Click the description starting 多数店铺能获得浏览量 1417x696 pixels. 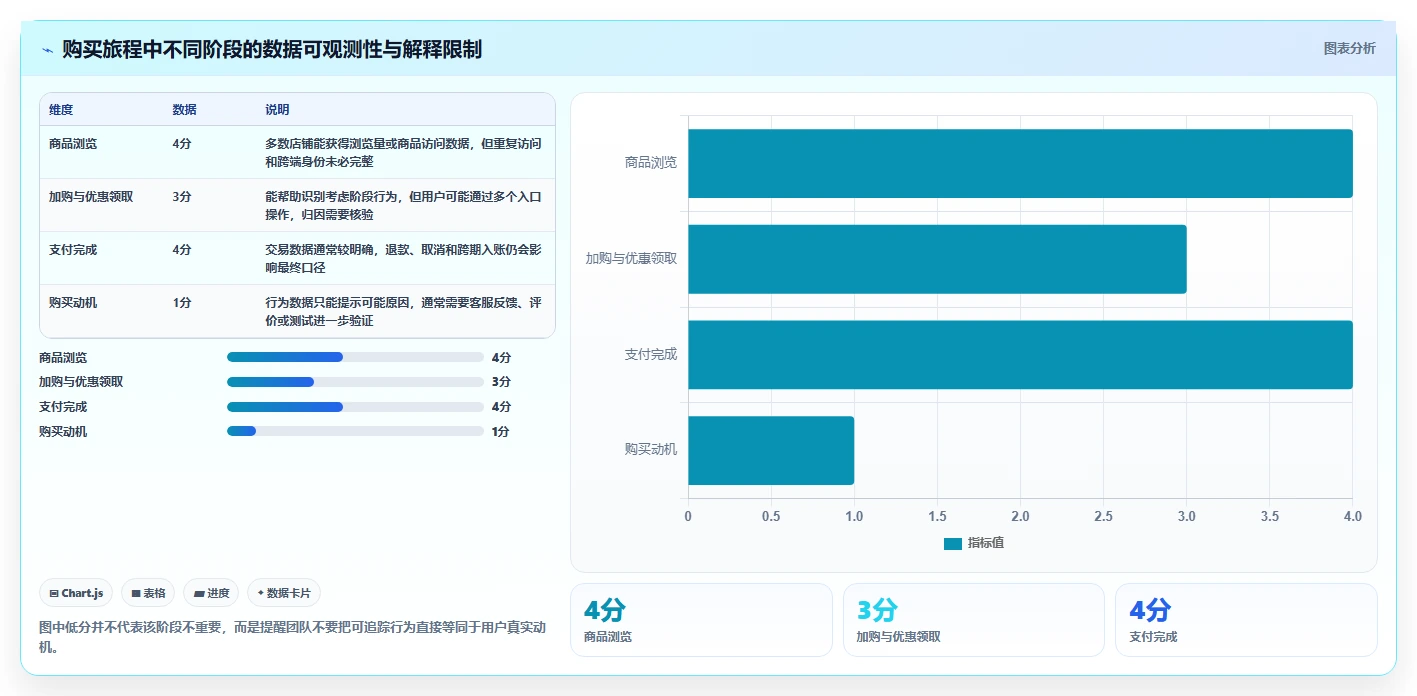pos(404,152)
